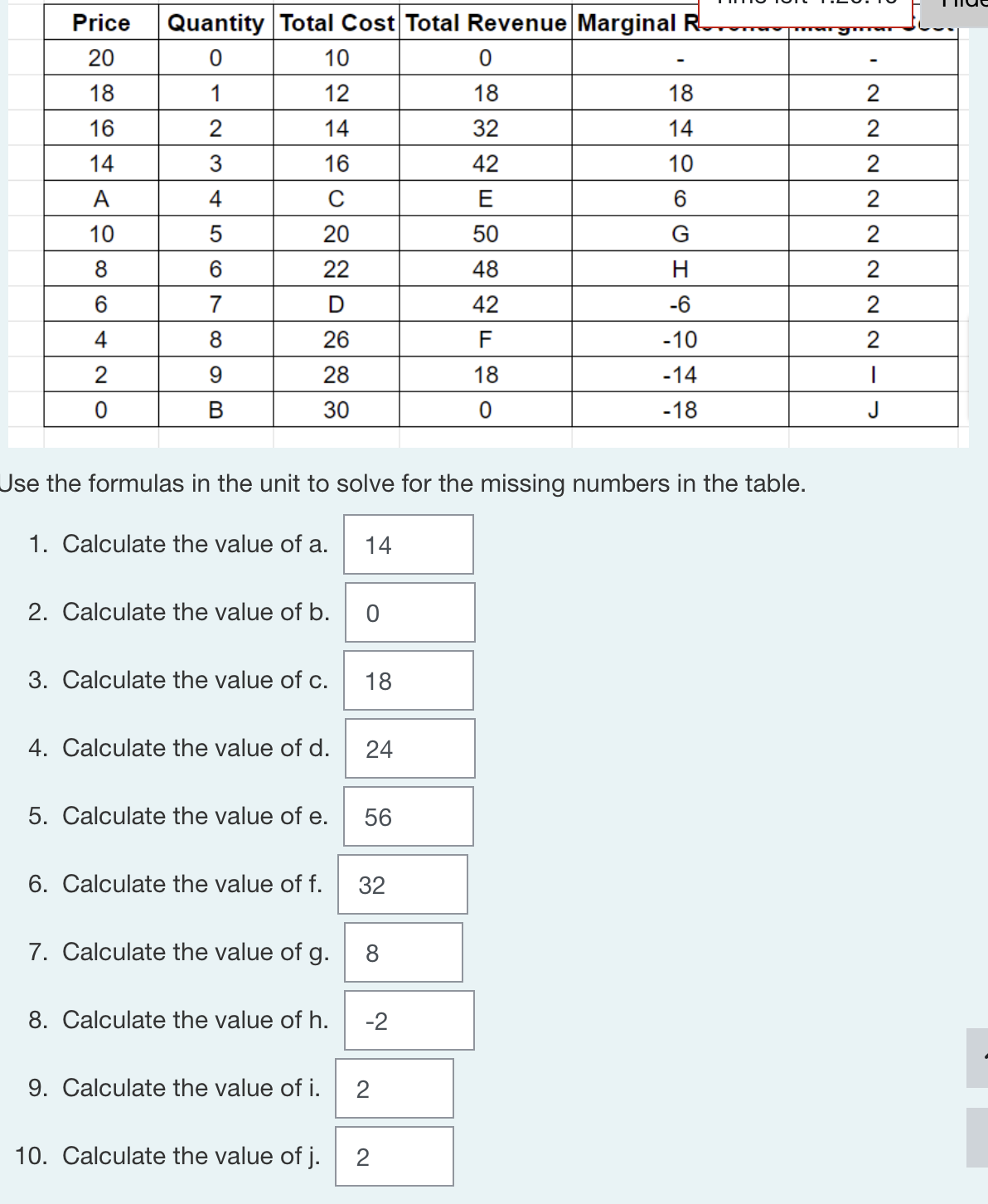The height and width of the screenshot is (1204, 988).
Task: Select the field containing -2 for question 8
Action: click(408, 1020)
